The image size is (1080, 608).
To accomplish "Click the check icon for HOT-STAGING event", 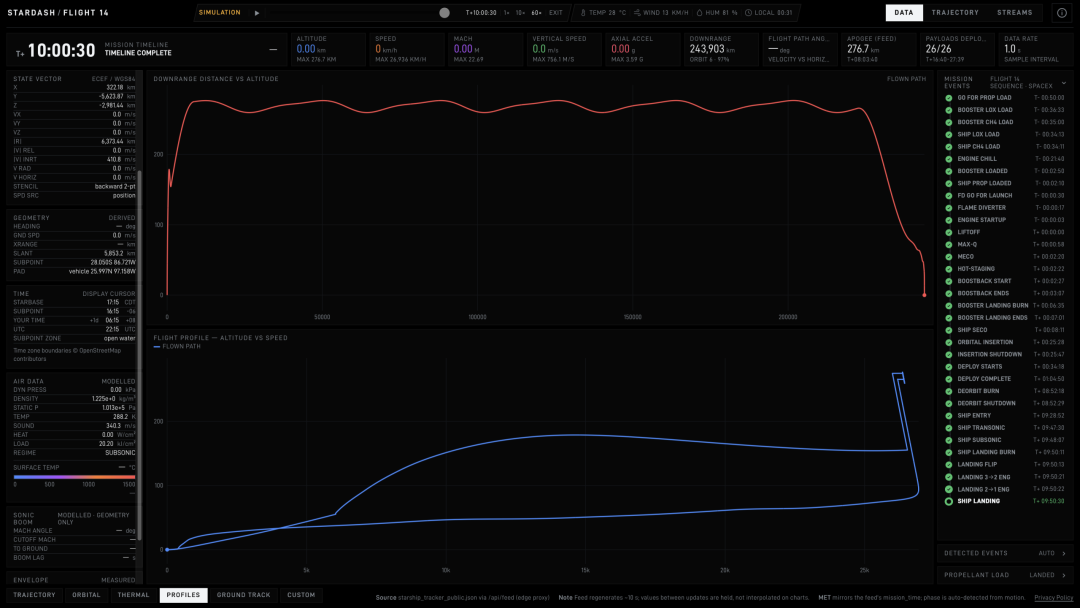I will coord(948,269).
